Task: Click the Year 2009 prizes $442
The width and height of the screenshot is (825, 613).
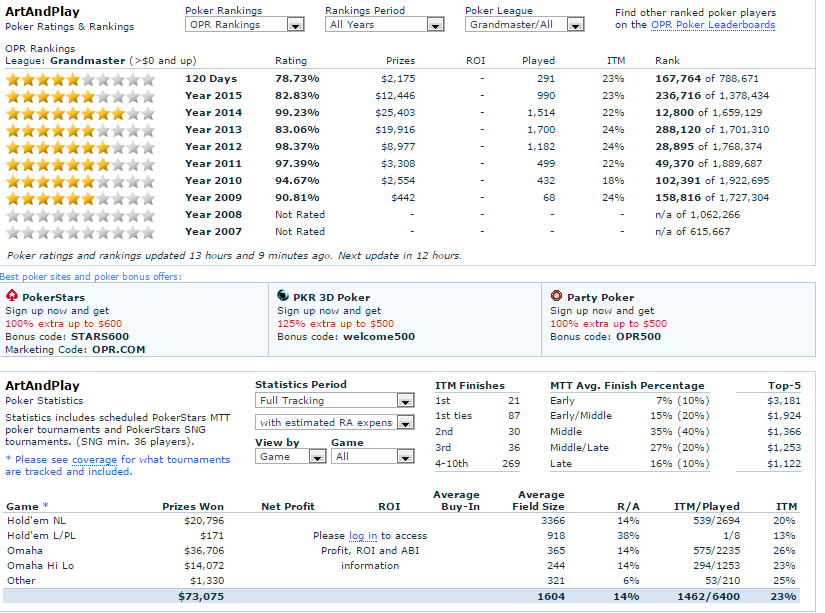Action: (403, 198)
